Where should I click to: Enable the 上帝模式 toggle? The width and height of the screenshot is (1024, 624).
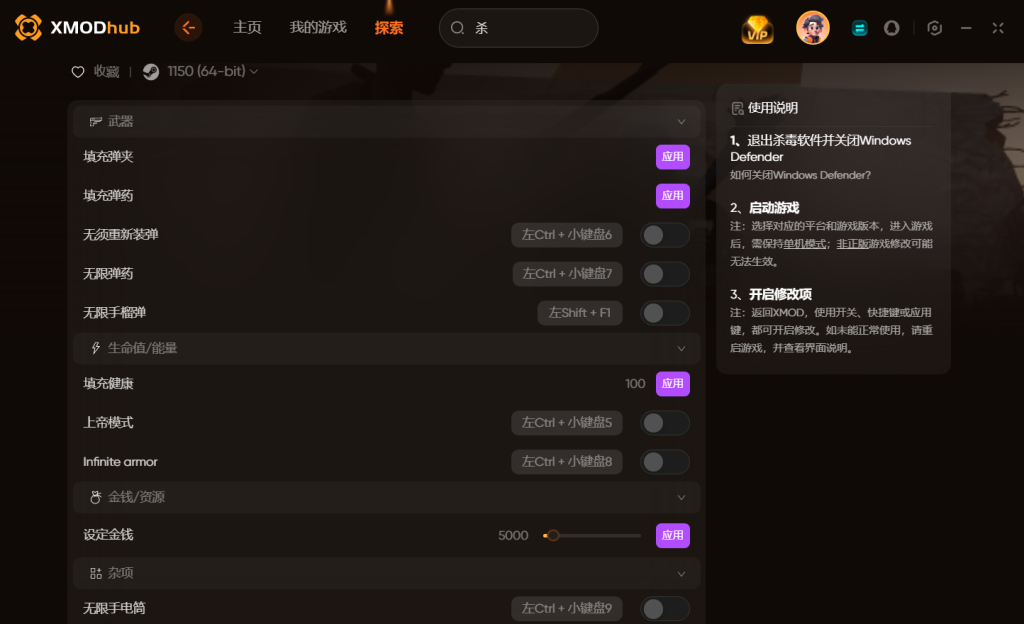click(x=664, y=423)
